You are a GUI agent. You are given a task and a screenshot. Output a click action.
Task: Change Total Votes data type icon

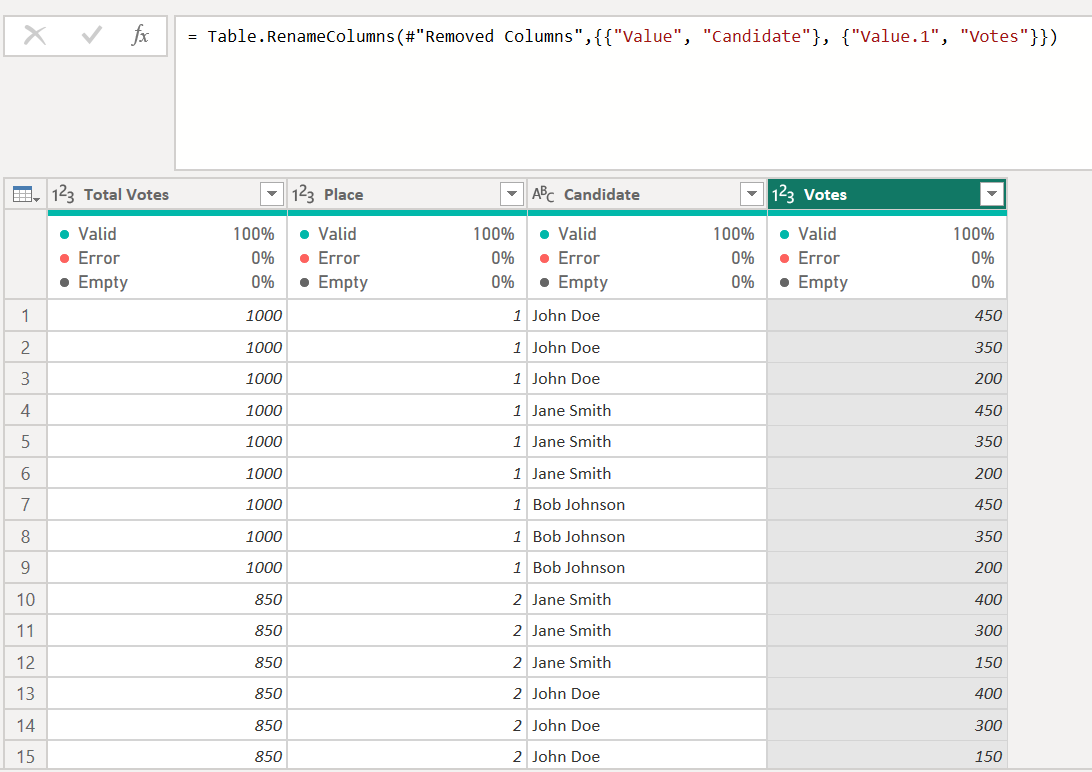(63, 194)
